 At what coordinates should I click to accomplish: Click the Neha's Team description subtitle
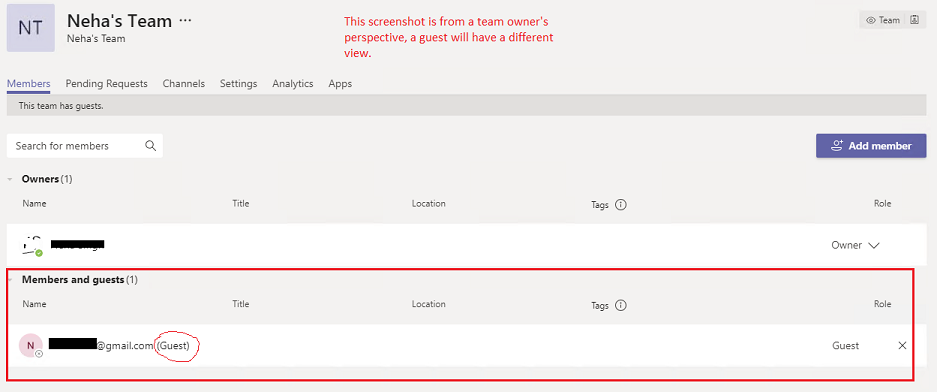point(96,39)
